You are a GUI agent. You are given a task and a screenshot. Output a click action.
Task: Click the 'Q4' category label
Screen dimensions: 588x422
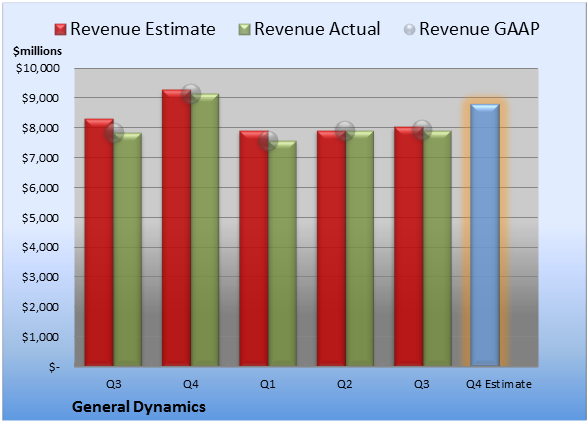pyautogui.click(x=190, y=384)
